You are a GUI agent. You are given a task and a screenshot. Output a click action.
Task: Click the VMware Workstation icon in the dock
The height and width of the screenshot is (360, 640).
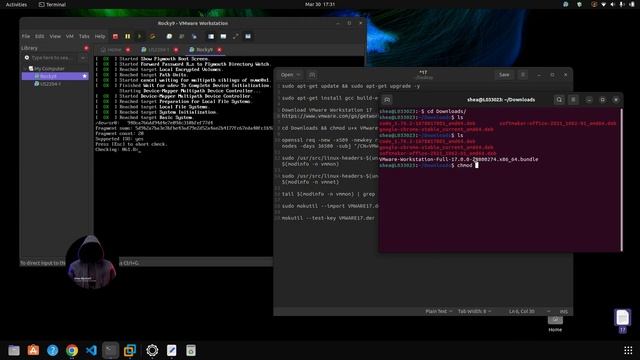[x=130, y=350]
